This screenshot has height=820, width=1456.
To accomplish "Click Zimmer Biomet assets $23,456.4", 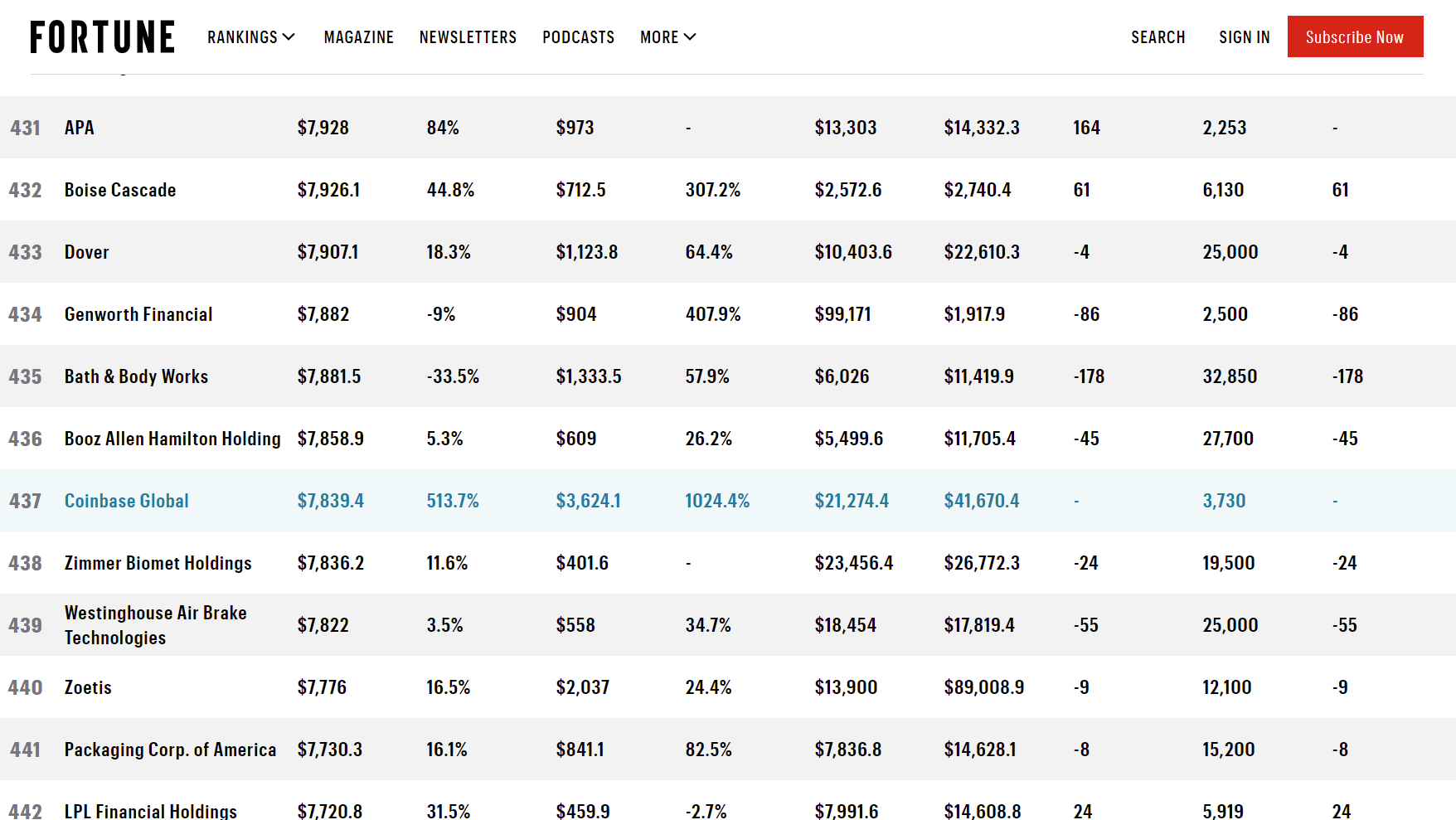I will coord(854,563).
